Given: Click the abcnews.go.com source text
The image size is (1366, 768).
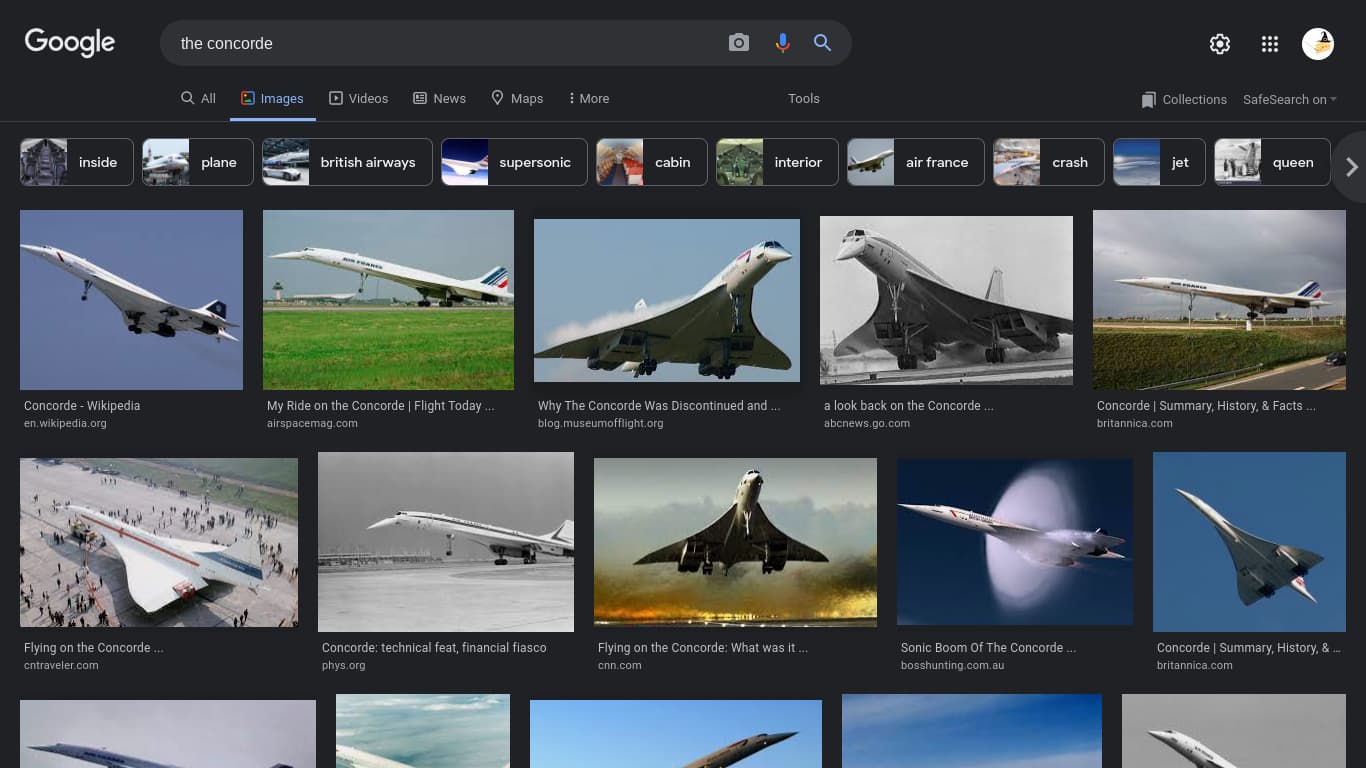Looking at the screenshot, I should 867,423.
